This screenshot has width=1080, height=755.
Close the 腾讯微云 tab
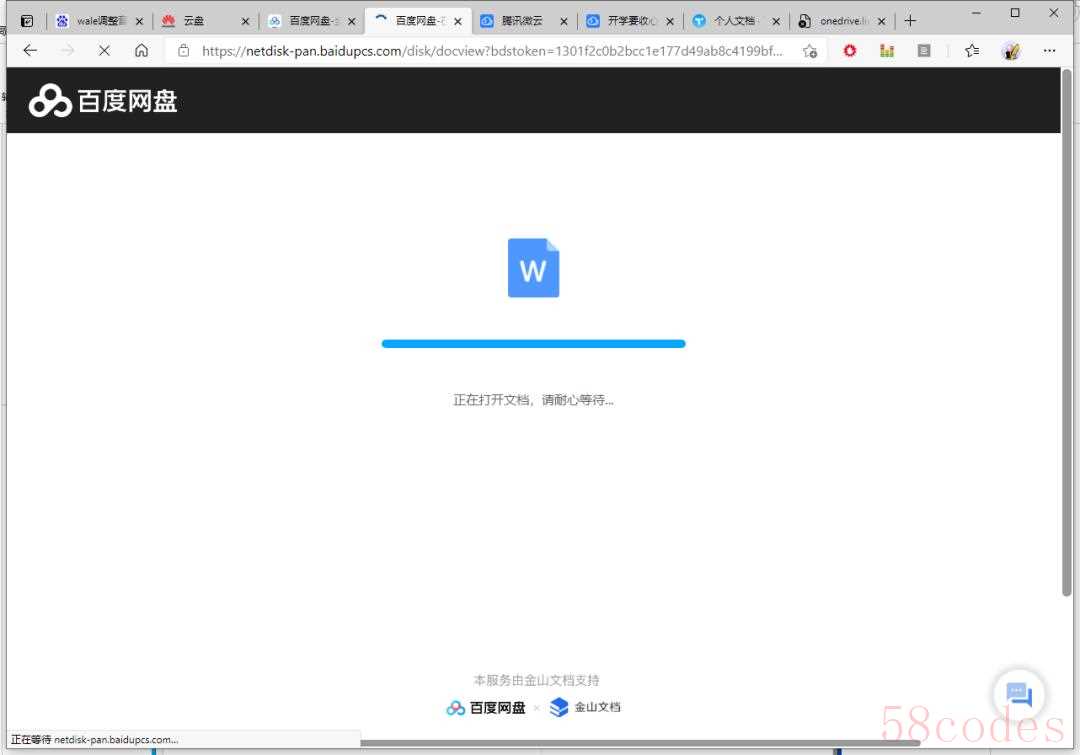(x=563, y=21)
